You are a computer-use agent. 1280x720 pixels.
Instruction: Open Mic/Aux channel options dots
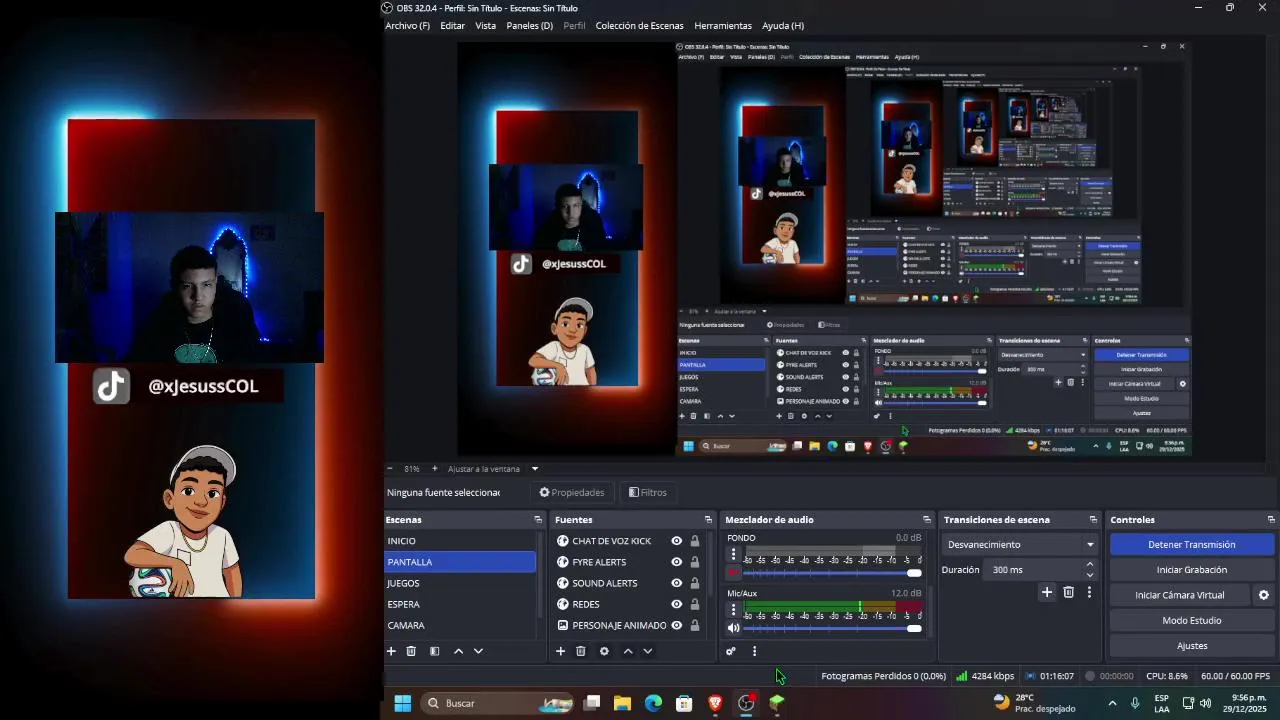[x=733, y=609]
